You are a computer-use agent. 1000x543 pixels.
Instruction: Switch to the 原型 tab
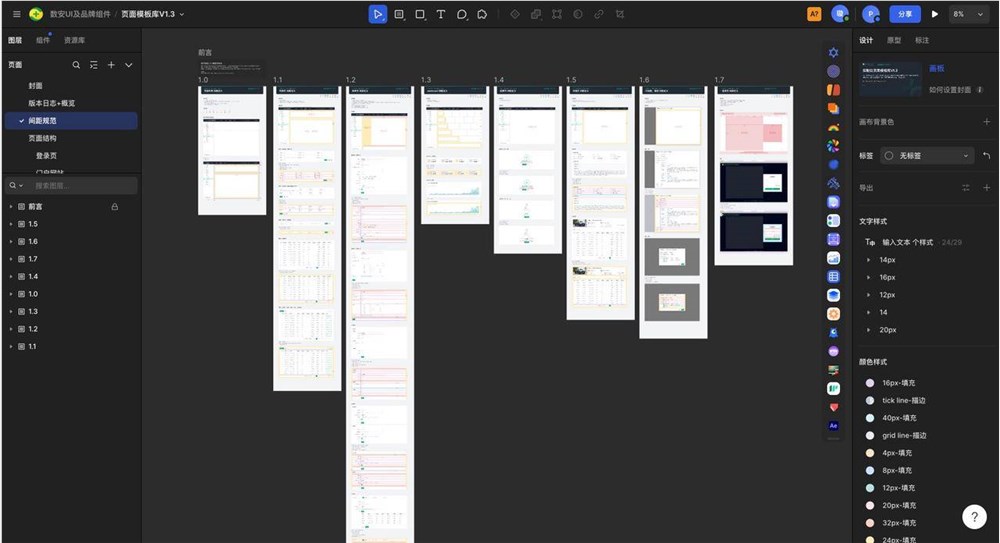click(894, 40)
